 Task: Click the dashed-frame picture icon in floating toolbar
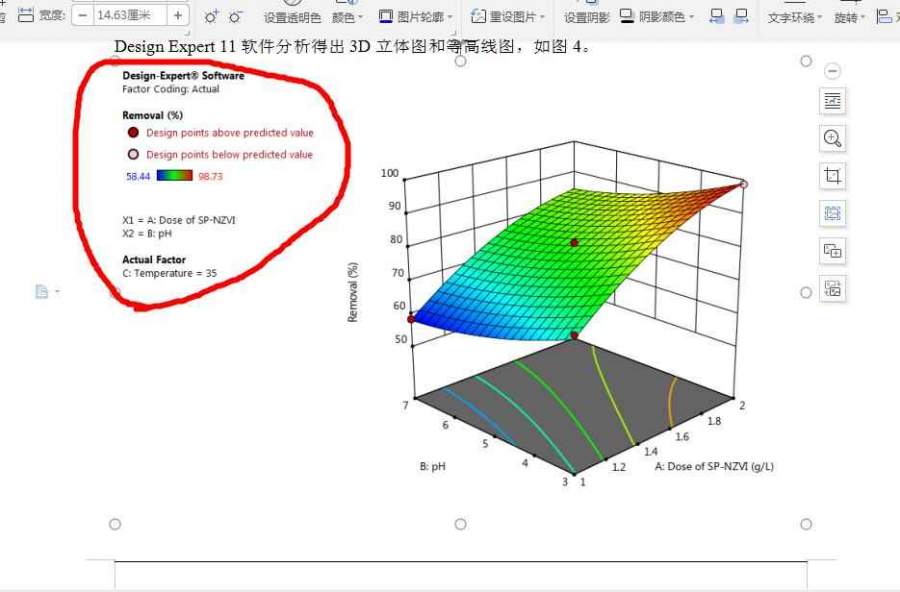(x=832, y=213)
